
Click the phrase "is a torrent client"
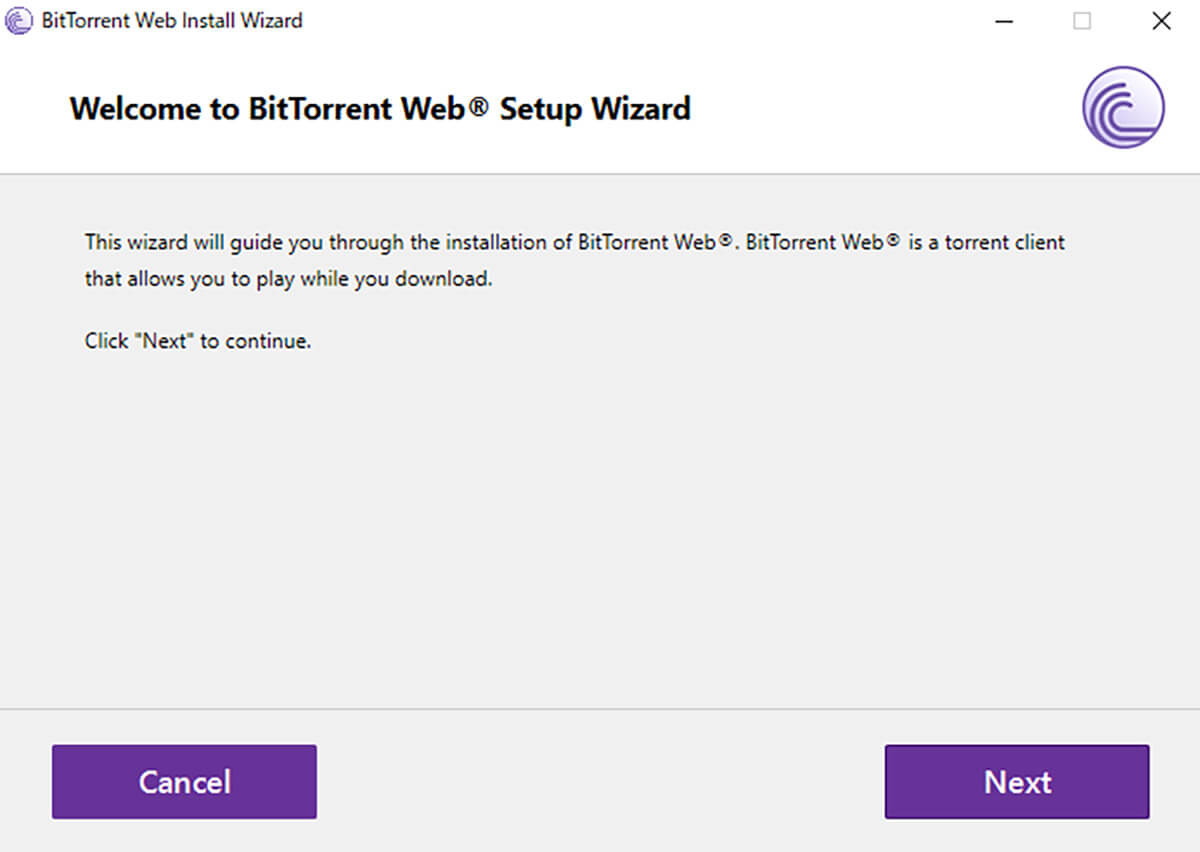987,242
